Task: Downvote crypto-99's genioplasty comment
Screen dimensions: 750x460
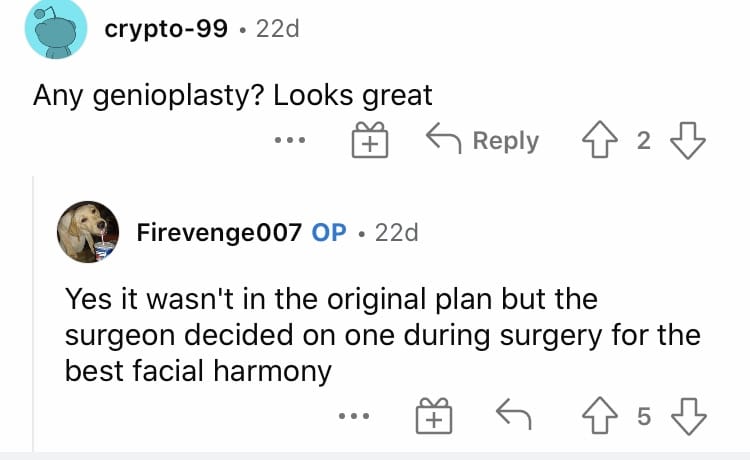Action: pyautogui.click(x=688, y=141)
